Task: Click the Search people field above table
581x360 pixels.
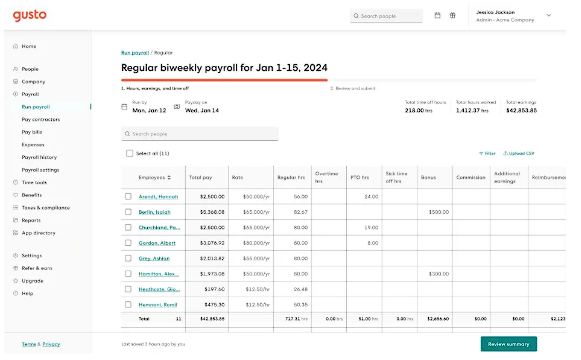Action: [x=200, y=134]
